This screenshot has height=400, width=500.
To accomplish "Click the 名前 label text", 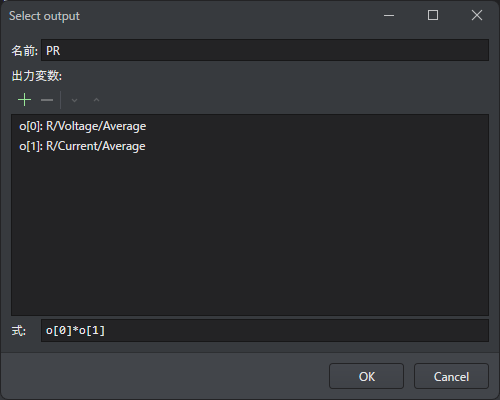I will tap(24, 51).
